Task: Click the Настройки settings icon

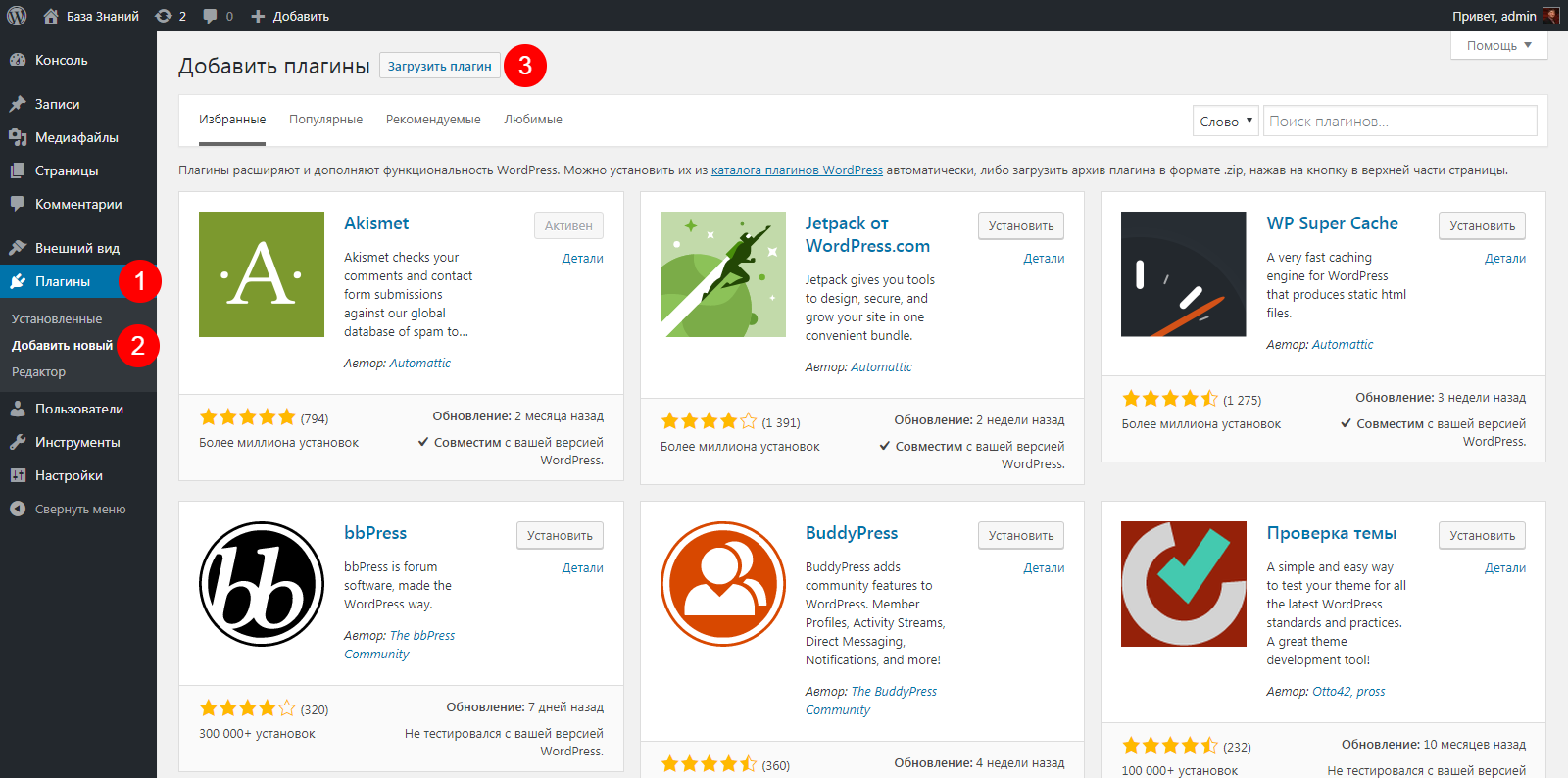Action: click(x=18, y=475)
